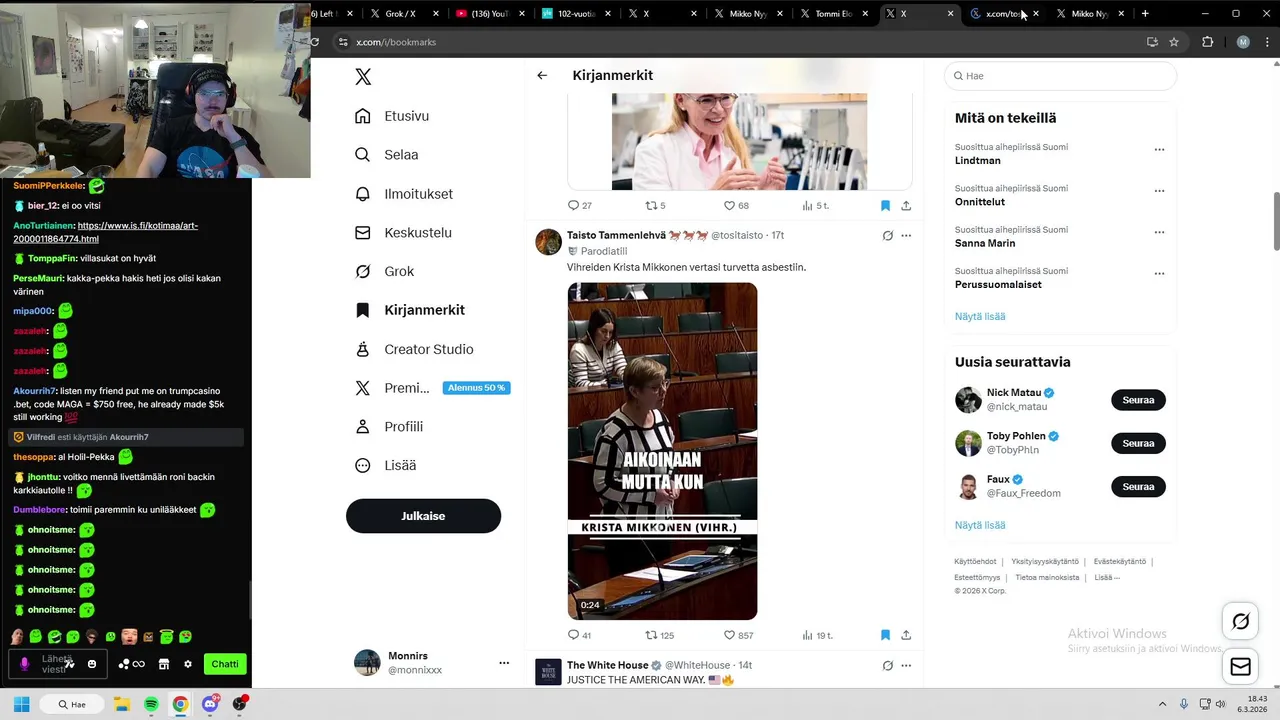Open Grok action on Taisto Tammenlehvä post
Screen dimensions: 1280x720
tap(887, 236)
